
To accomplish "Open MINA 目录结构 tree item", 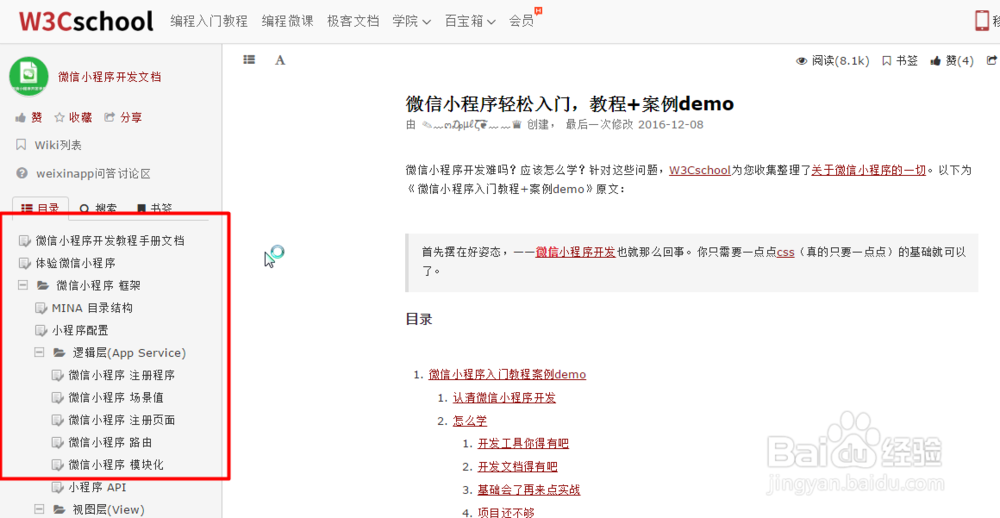I will click(92, 308).
